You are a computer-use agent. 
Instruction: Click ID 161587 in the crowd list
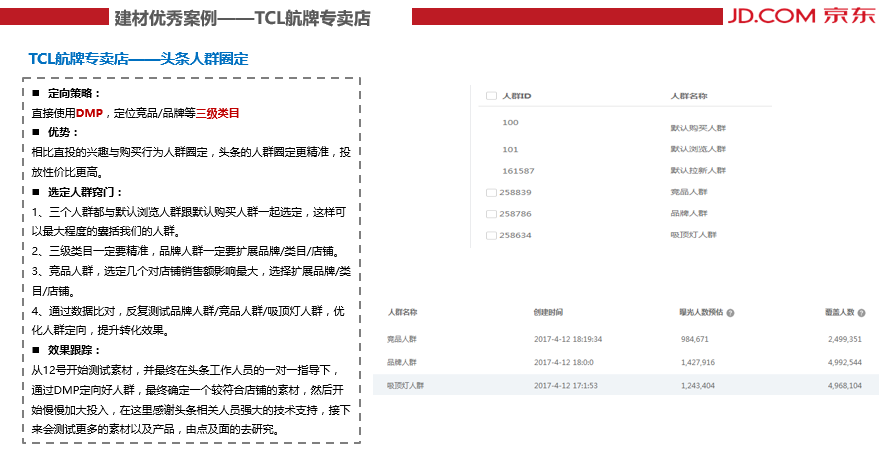(518, 171)
